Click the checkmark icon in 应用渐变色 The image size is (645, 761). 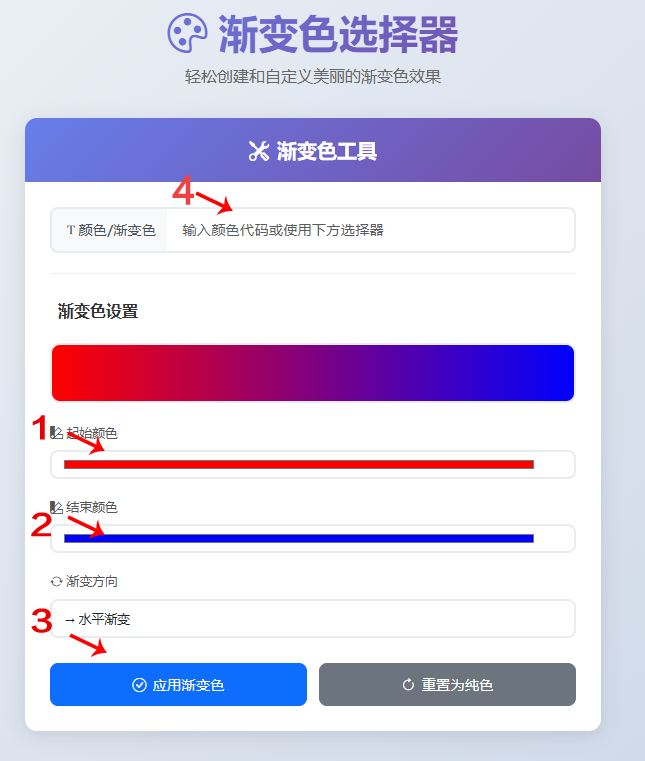click(139, 685)
